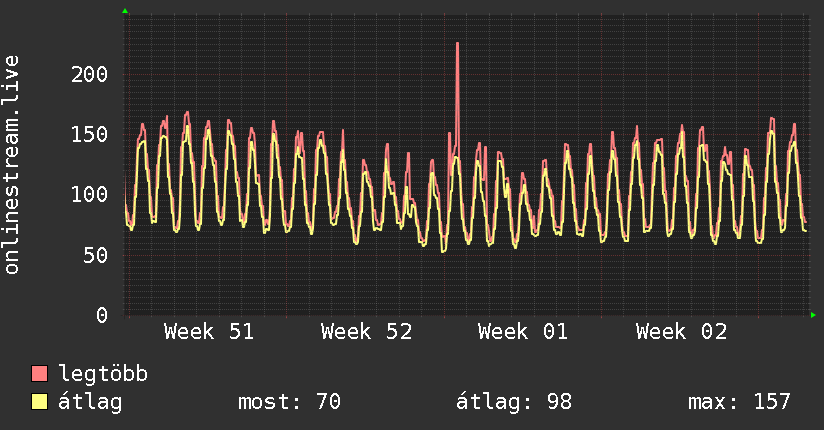Select the átlag legend label beside the yellow swatch
The image size is (824, 430).
coord(90,402)
